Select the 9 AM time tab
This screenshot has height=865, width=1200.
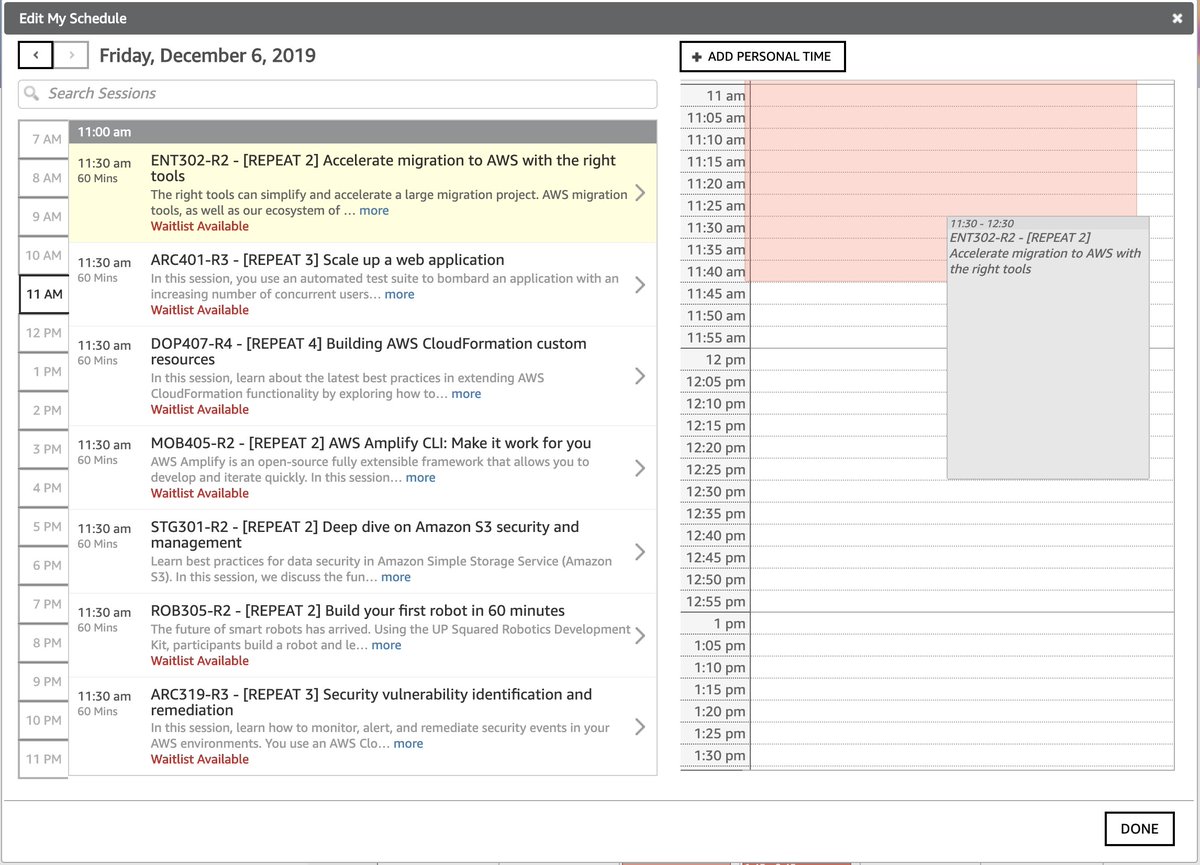44,216
